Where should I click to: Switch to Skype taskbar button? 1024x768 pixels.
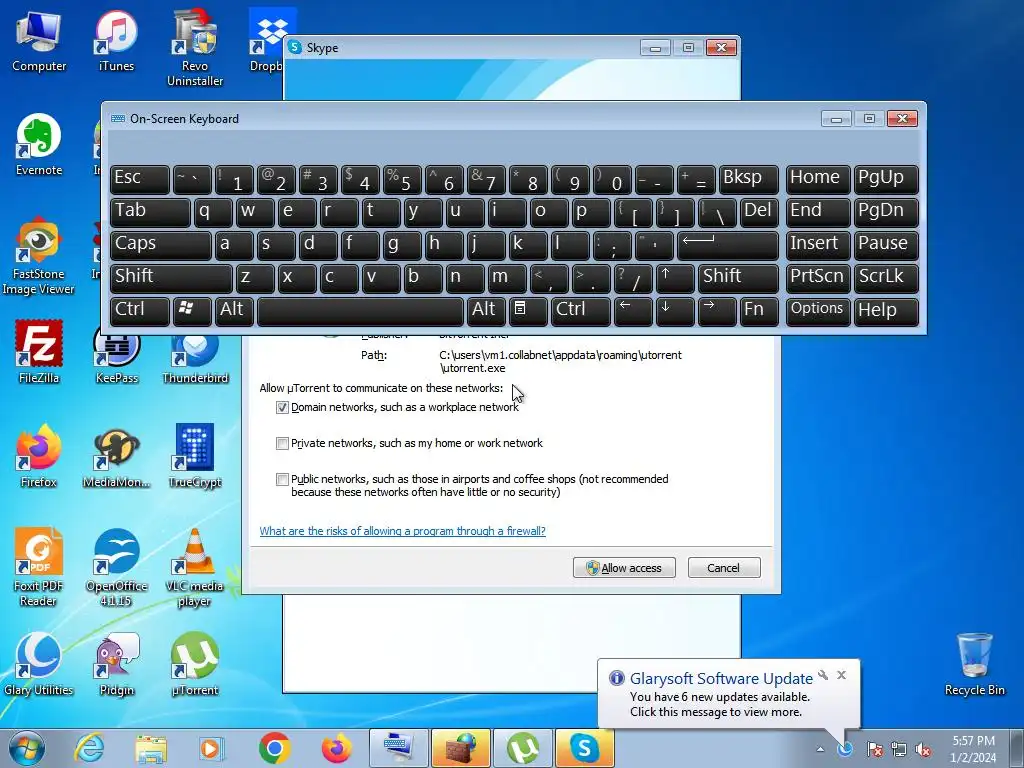click(x=584, y=748)
